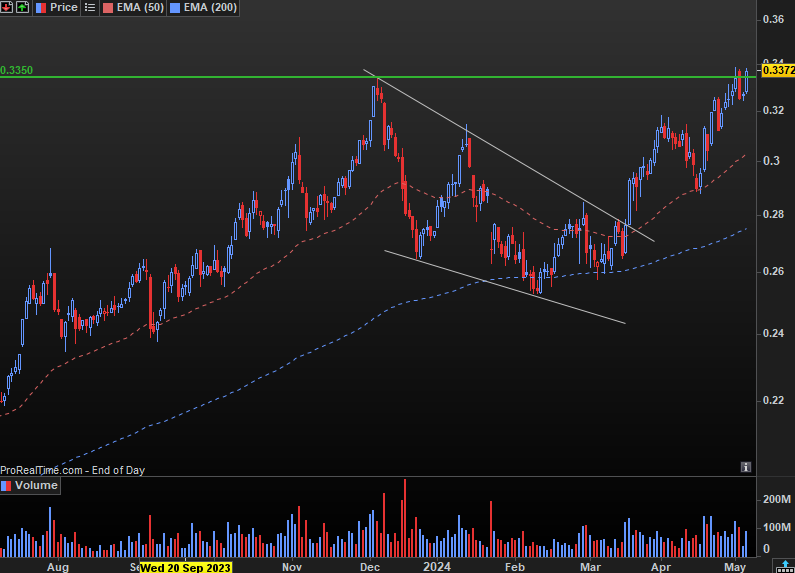This screenshot has height=573, width=795.
Task: Click the Feb label on time axis
Action: coord(515,567)
